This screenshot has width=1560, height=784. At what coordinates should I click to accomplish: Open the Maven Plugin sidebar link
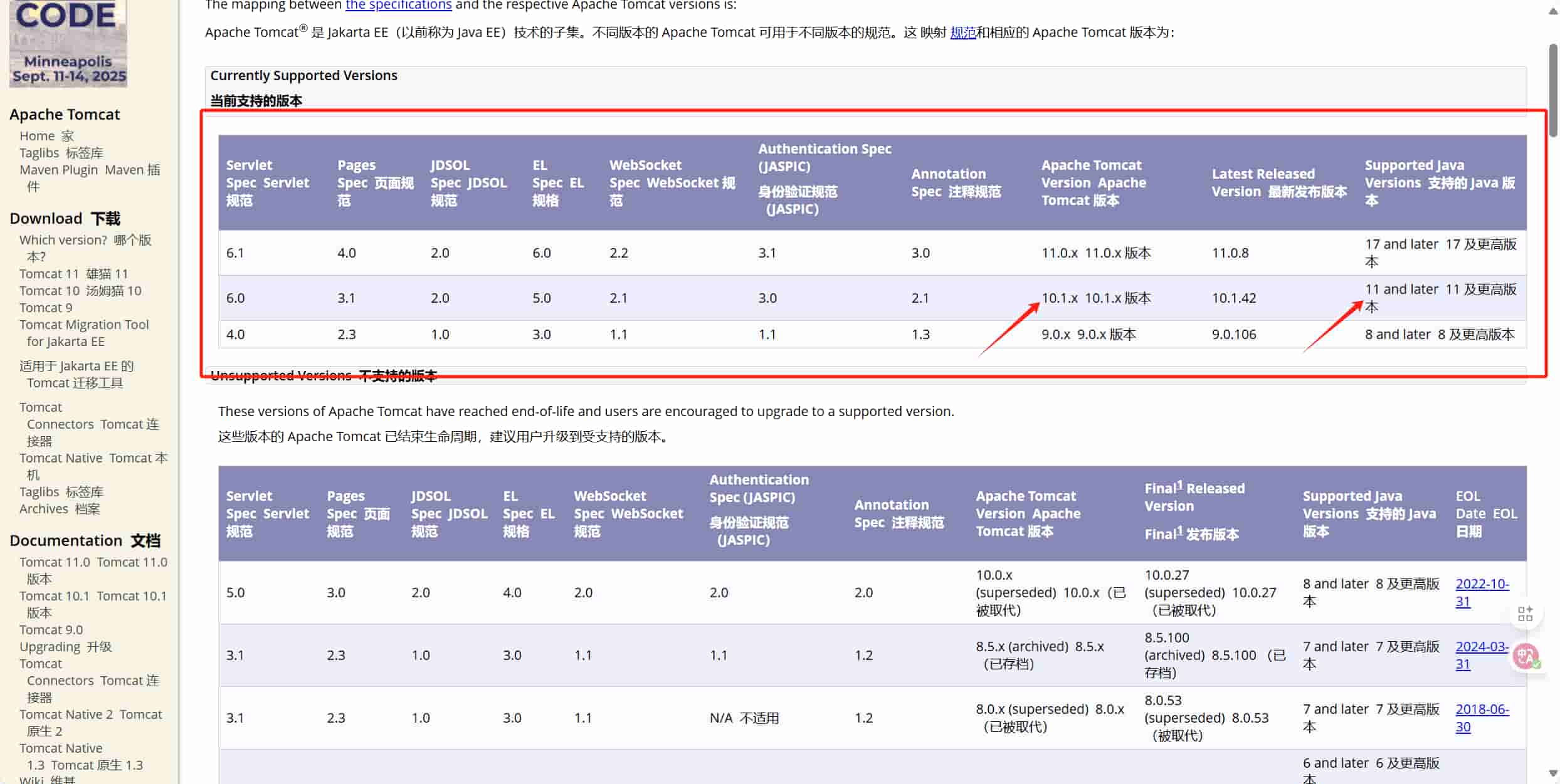click(x=58, y=170)
